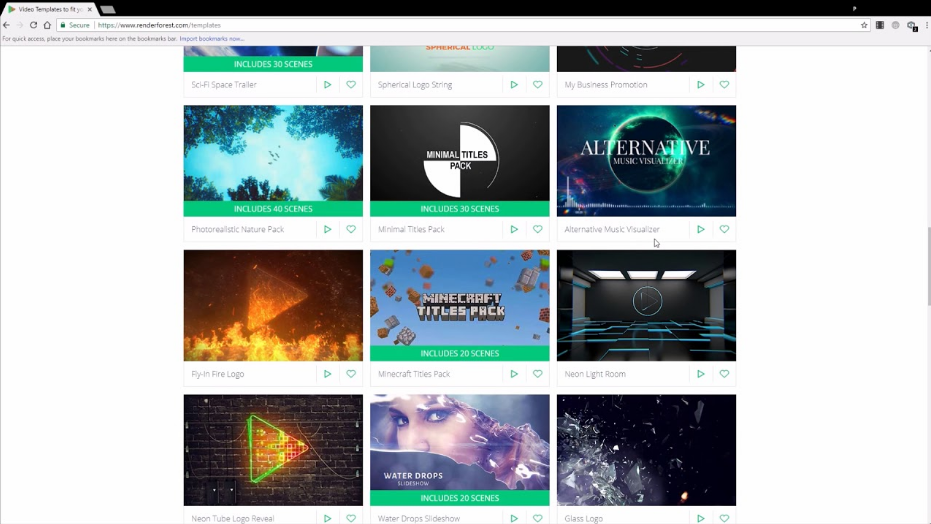
Task: Play preview of Neon Tube Logo Reveal
Action: (327, 518)
